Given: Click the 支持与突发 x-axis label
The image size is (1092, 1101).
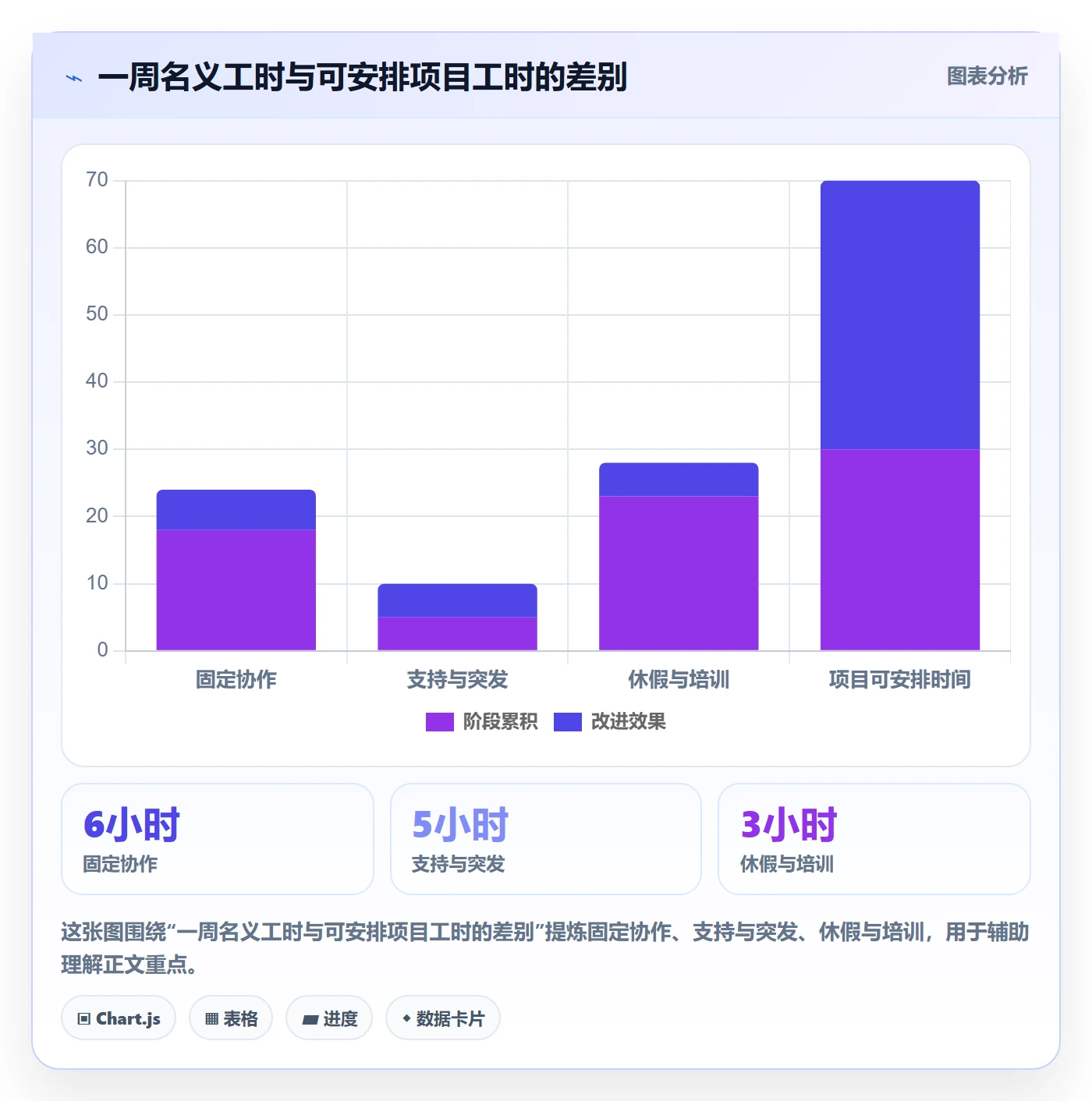Looking at the screenshot, I should (x=458, y=680).
